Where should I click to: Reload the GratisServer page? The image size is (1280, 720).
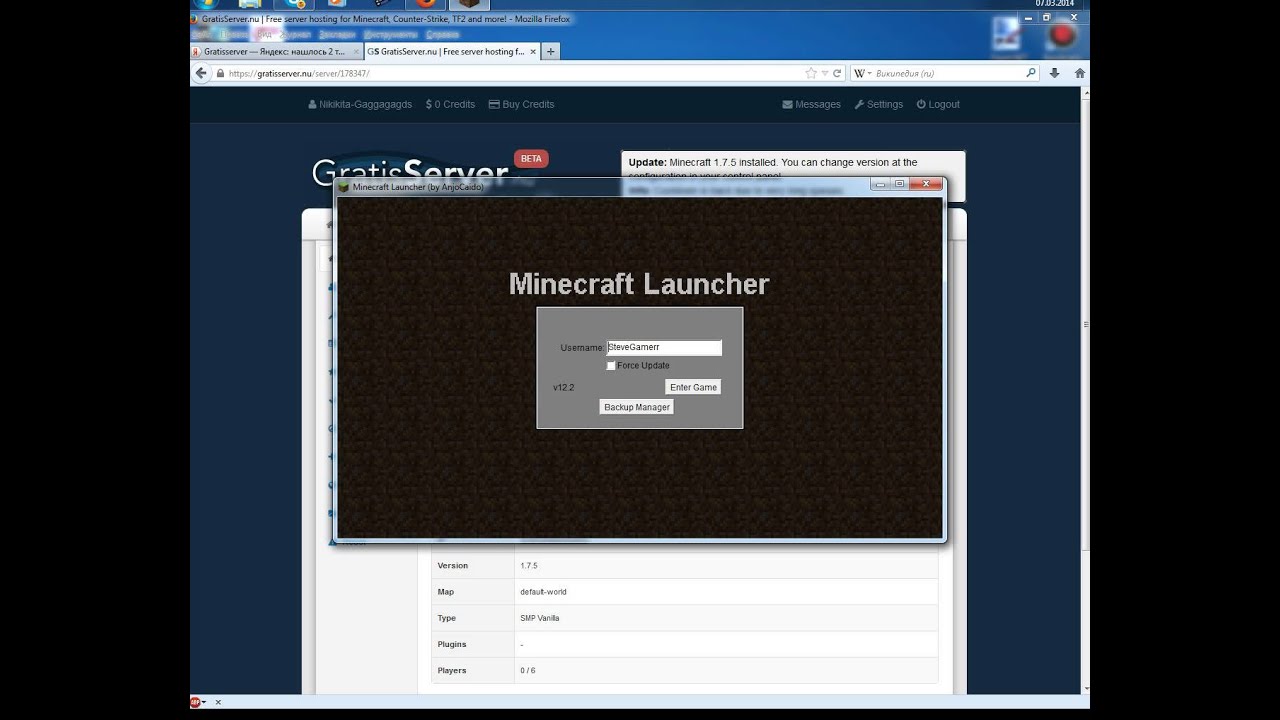coord(837,73)
